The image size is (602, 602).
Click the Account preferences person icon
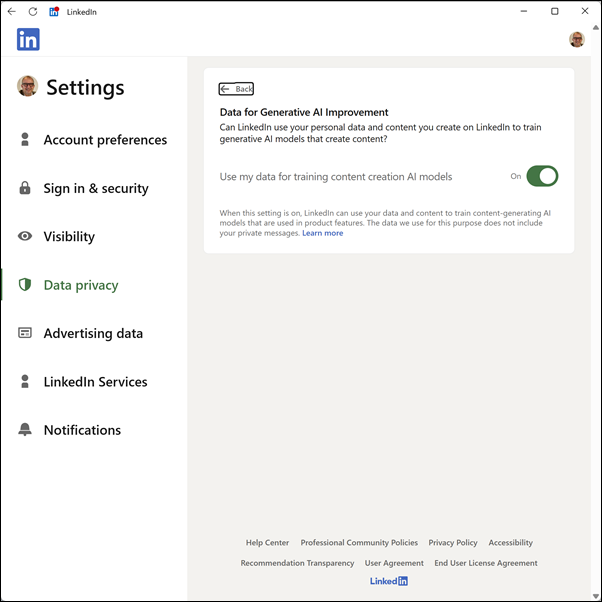point(25,140)
